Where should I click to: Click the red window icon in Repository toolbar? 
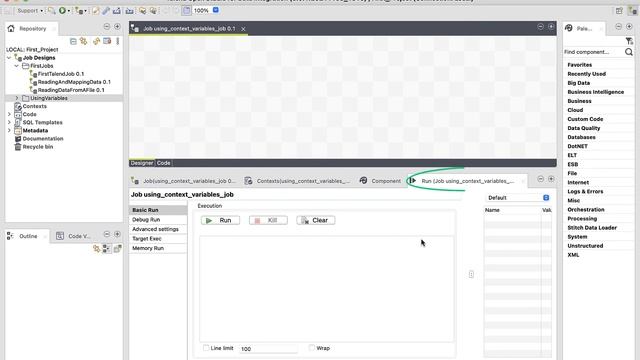click(x=107, y=41)
